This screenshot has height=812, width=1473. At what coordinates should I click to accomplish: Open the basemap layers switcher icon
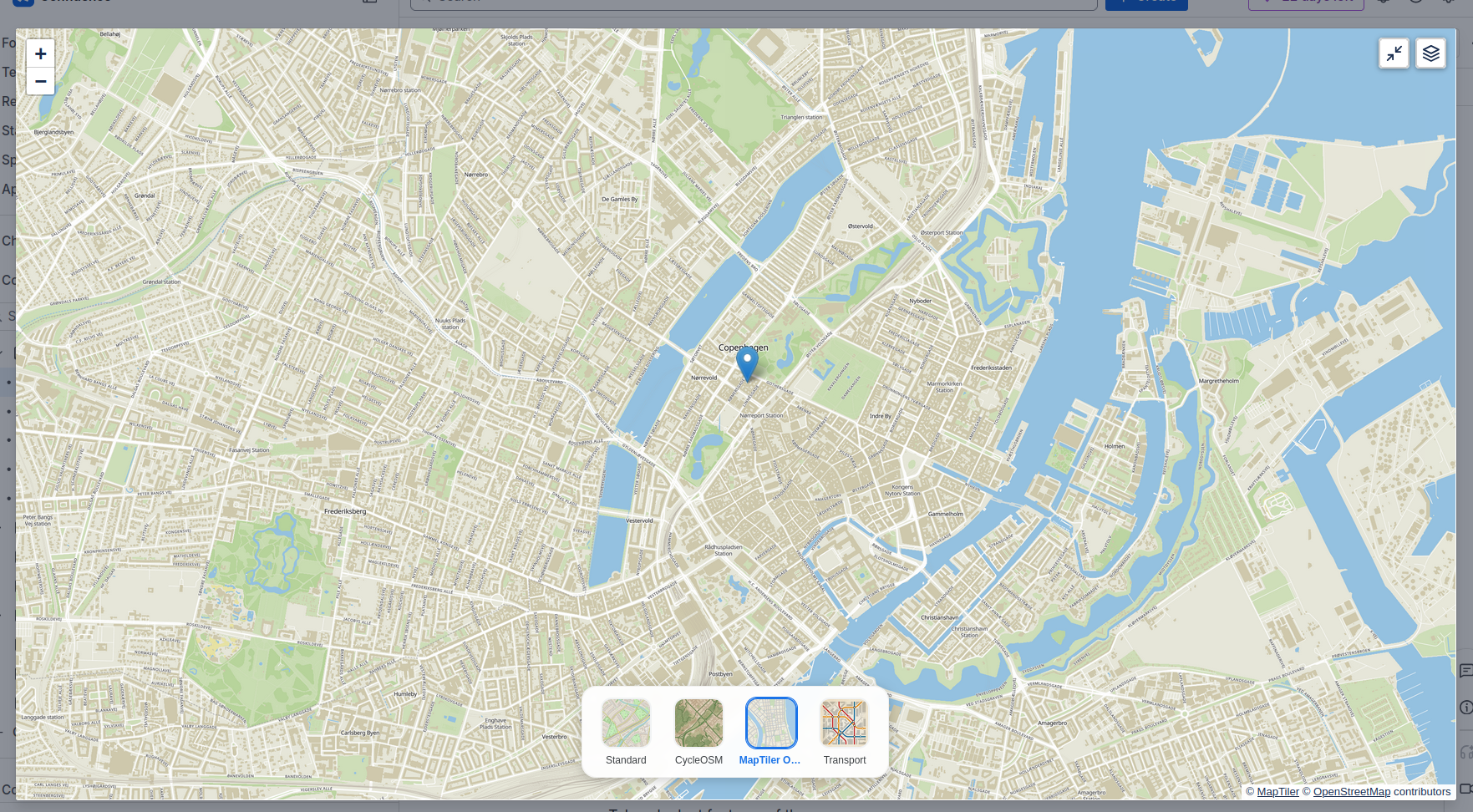click(1430, 53)
